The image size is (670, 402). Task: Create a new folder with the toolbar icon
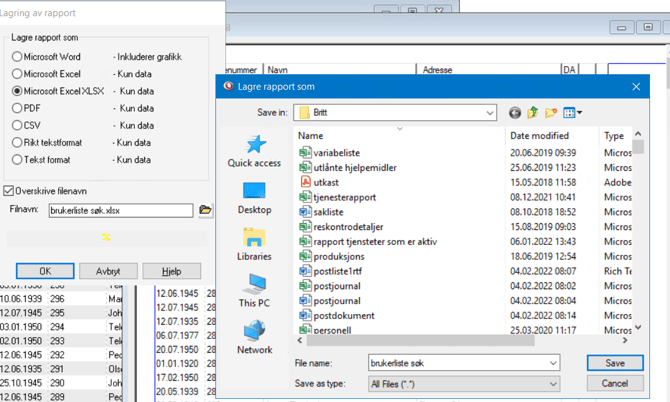point(551,113)
